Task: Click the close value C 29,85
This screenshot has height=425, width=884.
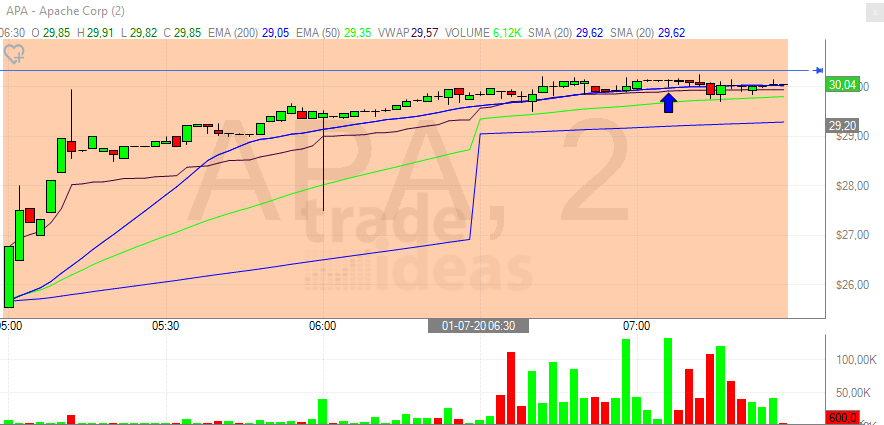Action: coord(182,33)
